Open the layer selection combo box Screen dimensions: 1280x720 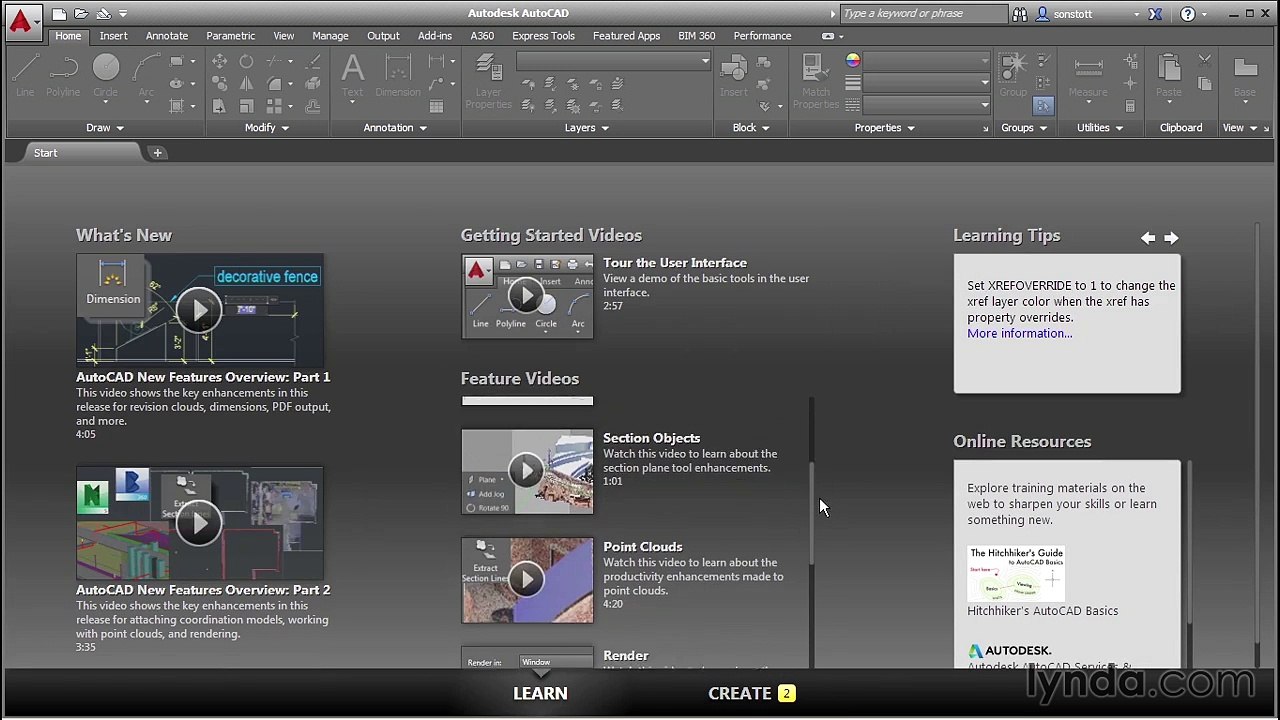[613, 61]
